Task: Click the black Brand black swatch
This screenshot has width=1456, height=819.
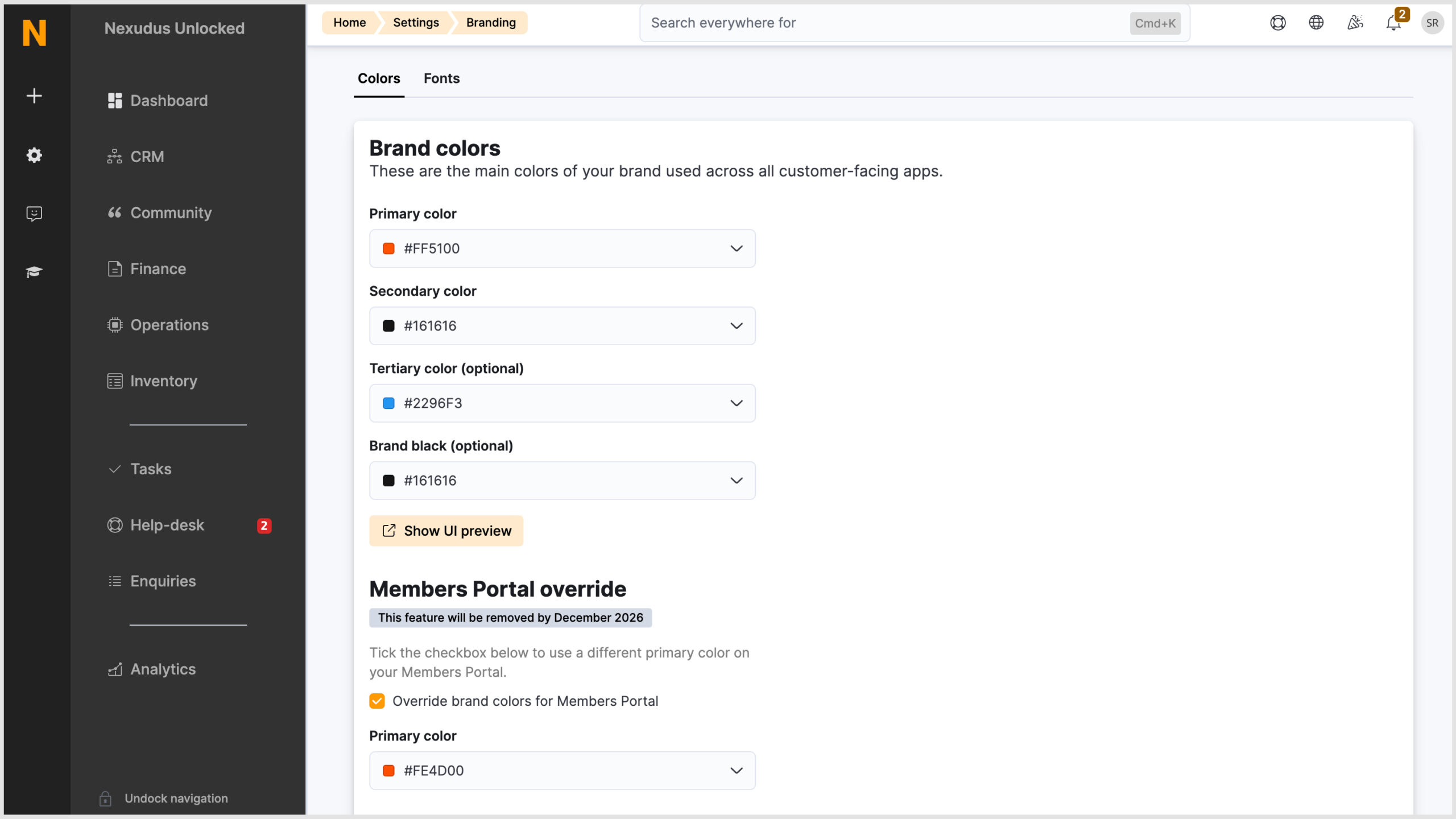Action: (388, 481)
